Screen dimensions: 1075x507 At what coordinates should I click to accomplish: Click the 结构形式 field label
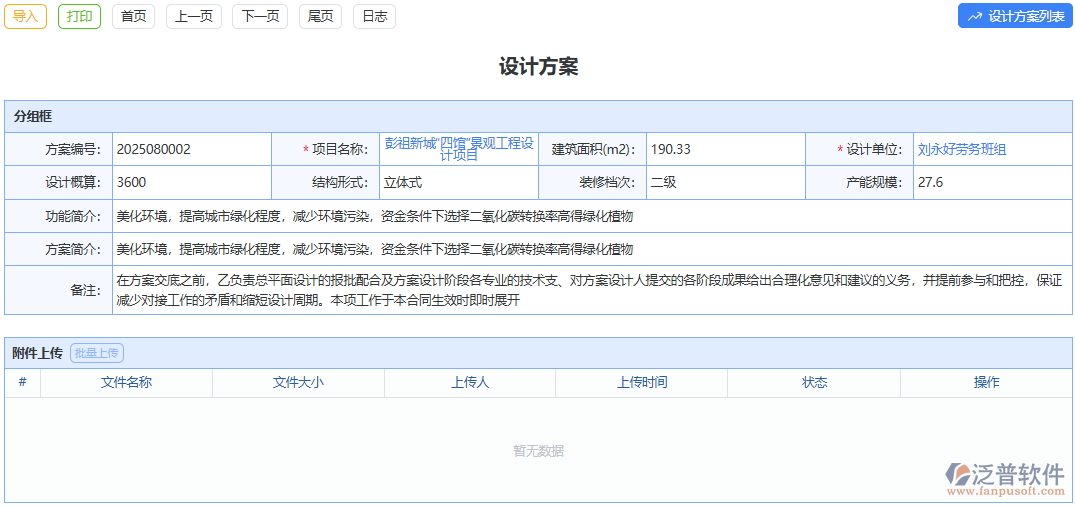[x=340, y=182]
